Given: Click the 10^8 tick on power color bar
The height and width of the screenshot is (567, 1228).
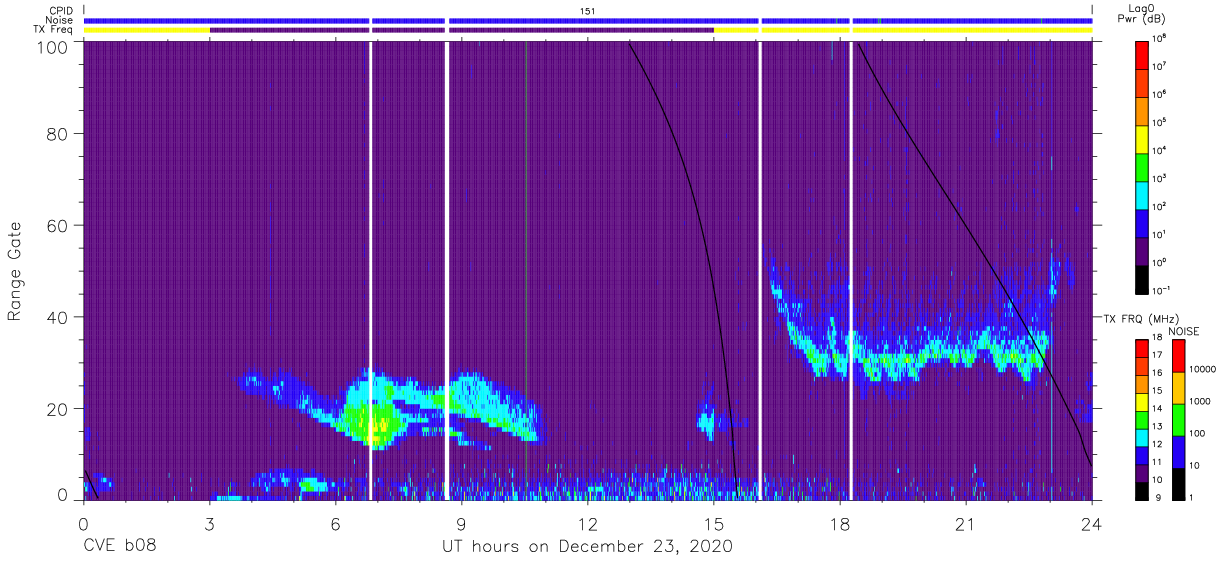Looking at the screenshot, I should pos(1160,38).
